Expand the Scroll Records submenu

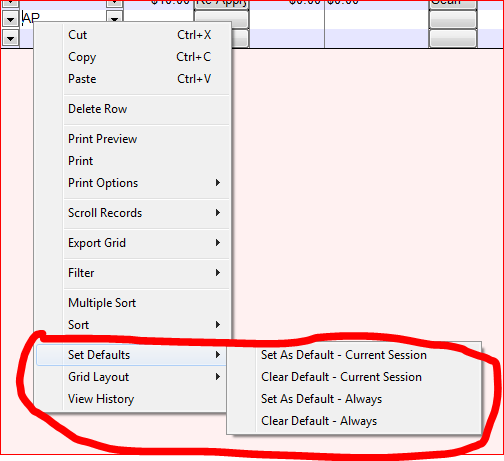point(133,213)
